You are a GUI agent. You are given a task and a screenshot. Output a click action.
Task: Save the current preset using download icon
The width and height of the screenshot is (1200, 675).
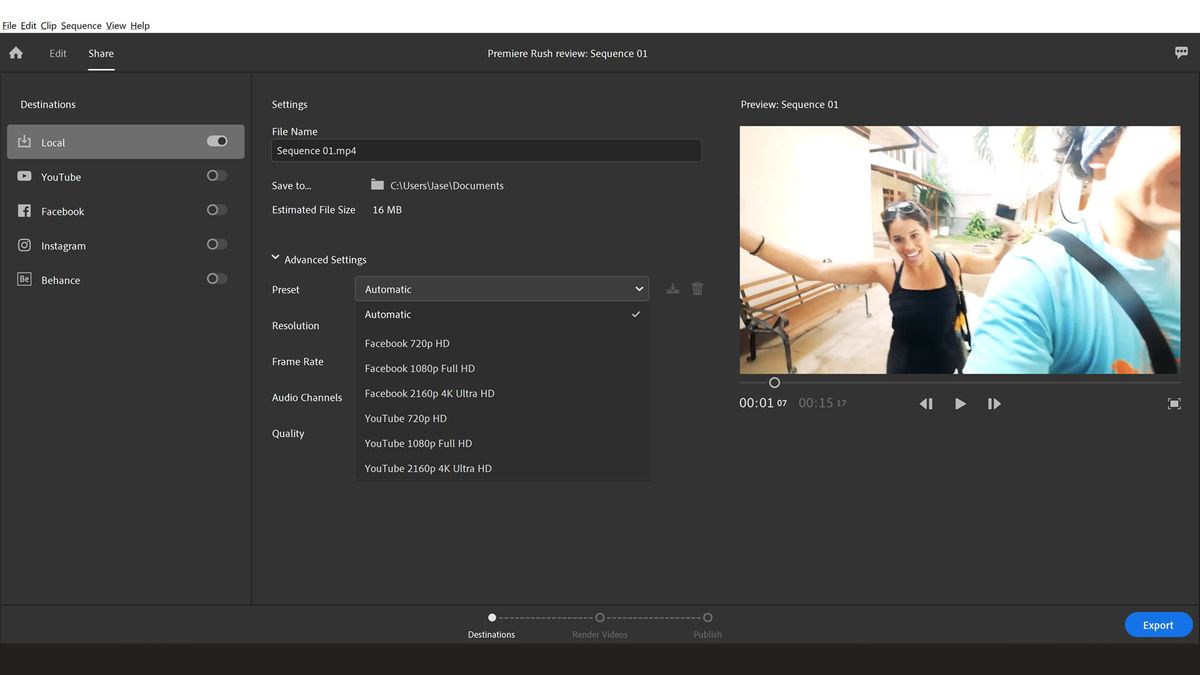pos(672,288)
